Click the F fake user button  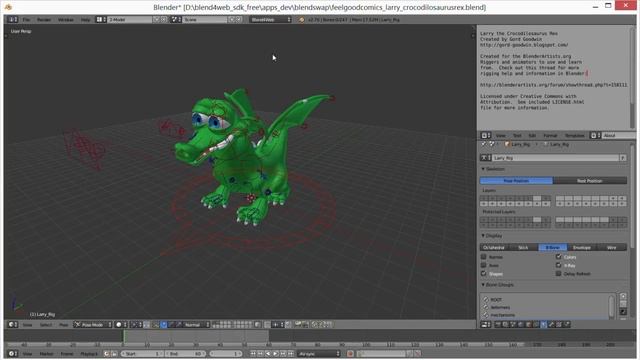[623, 158]
